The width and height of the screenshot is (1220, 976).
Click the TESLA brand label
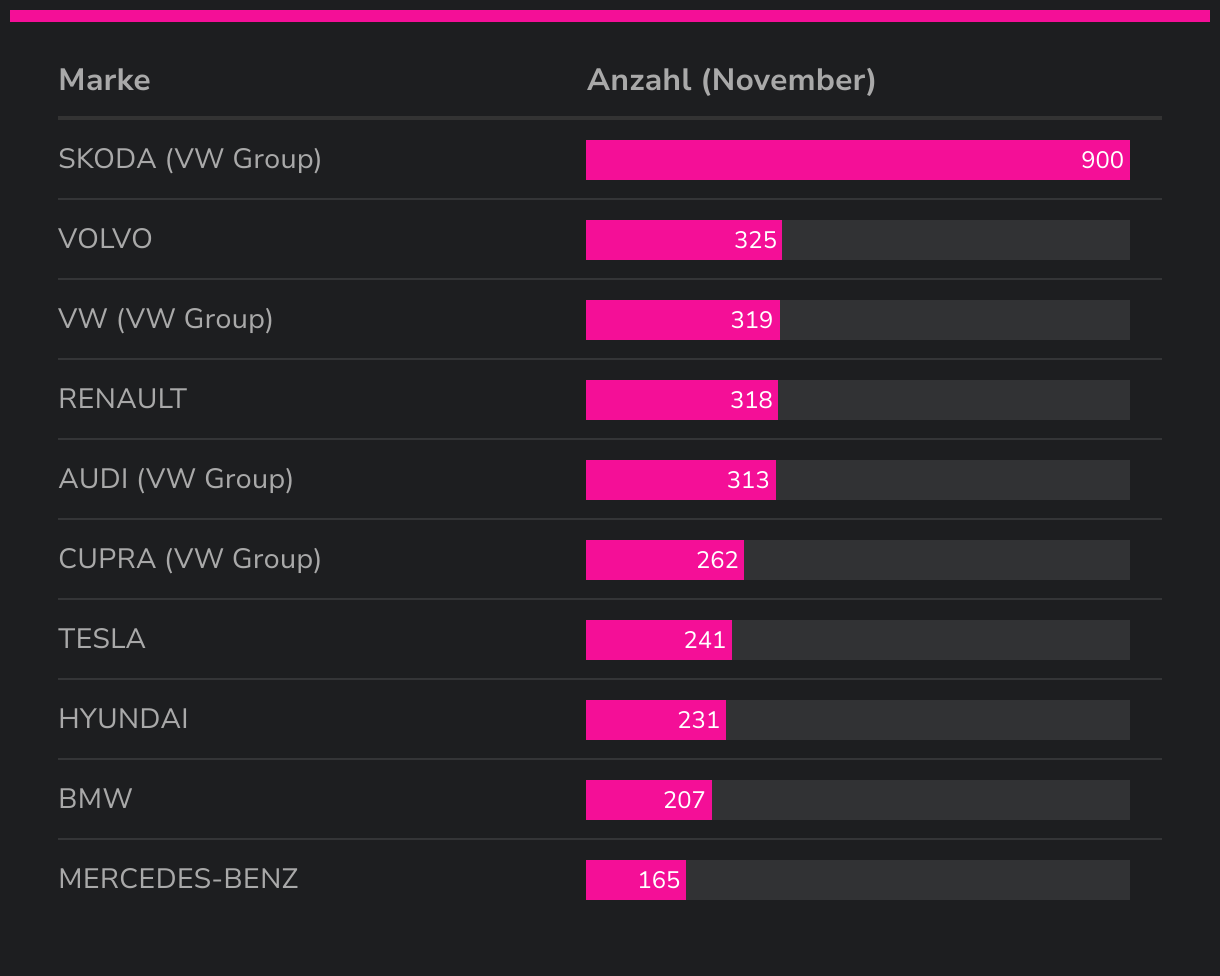coord(102,639)
